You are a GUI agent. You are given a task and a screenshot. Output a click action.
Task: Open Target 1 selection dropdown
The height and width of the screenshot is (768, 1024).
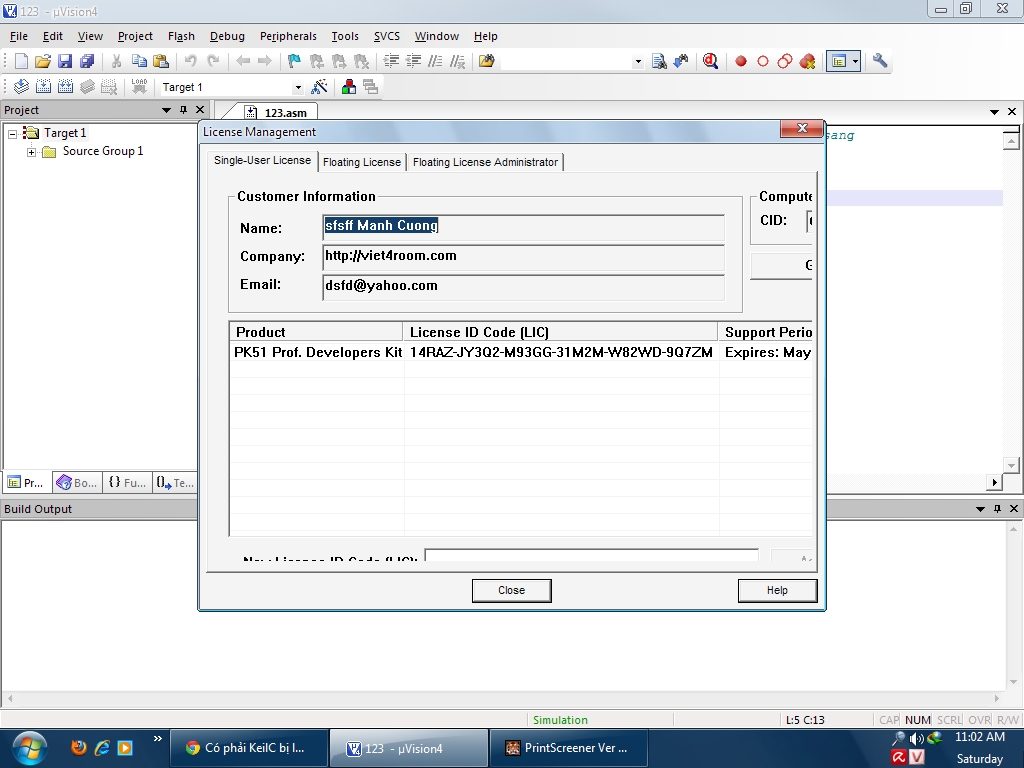[298, 87]
